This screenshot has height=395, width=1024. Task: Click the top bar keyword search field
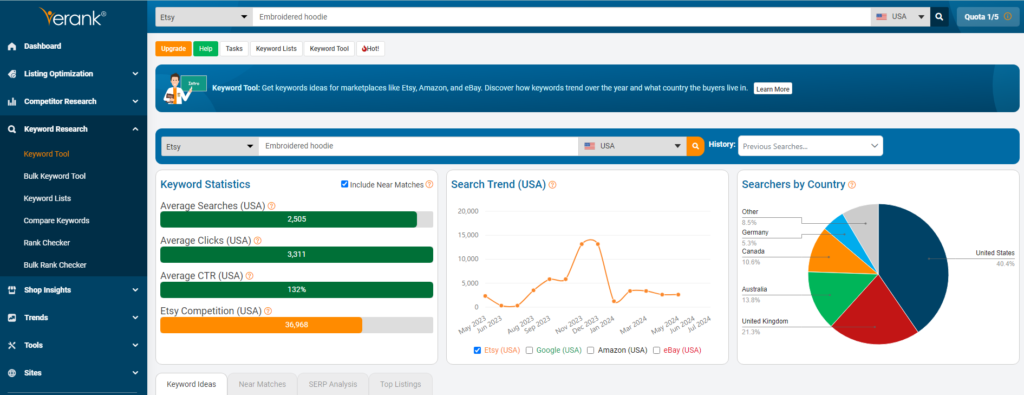(562, 17)
